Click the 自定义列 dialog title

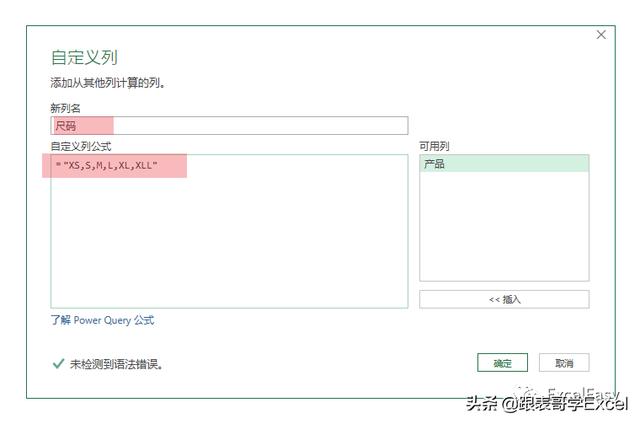click(84, 58)
